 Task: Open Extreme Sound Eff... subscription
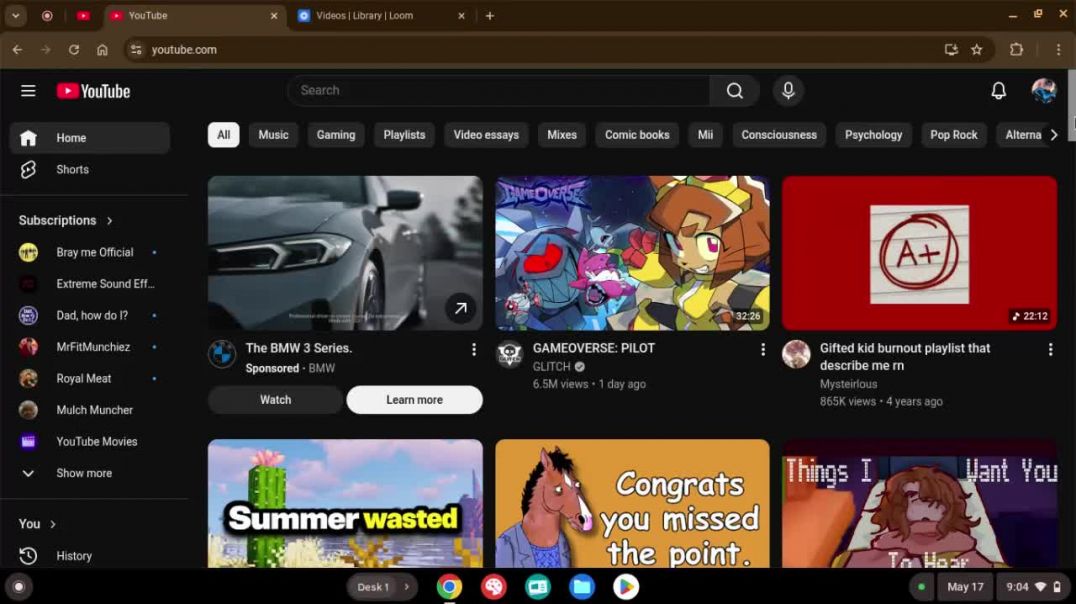(90, 284)
